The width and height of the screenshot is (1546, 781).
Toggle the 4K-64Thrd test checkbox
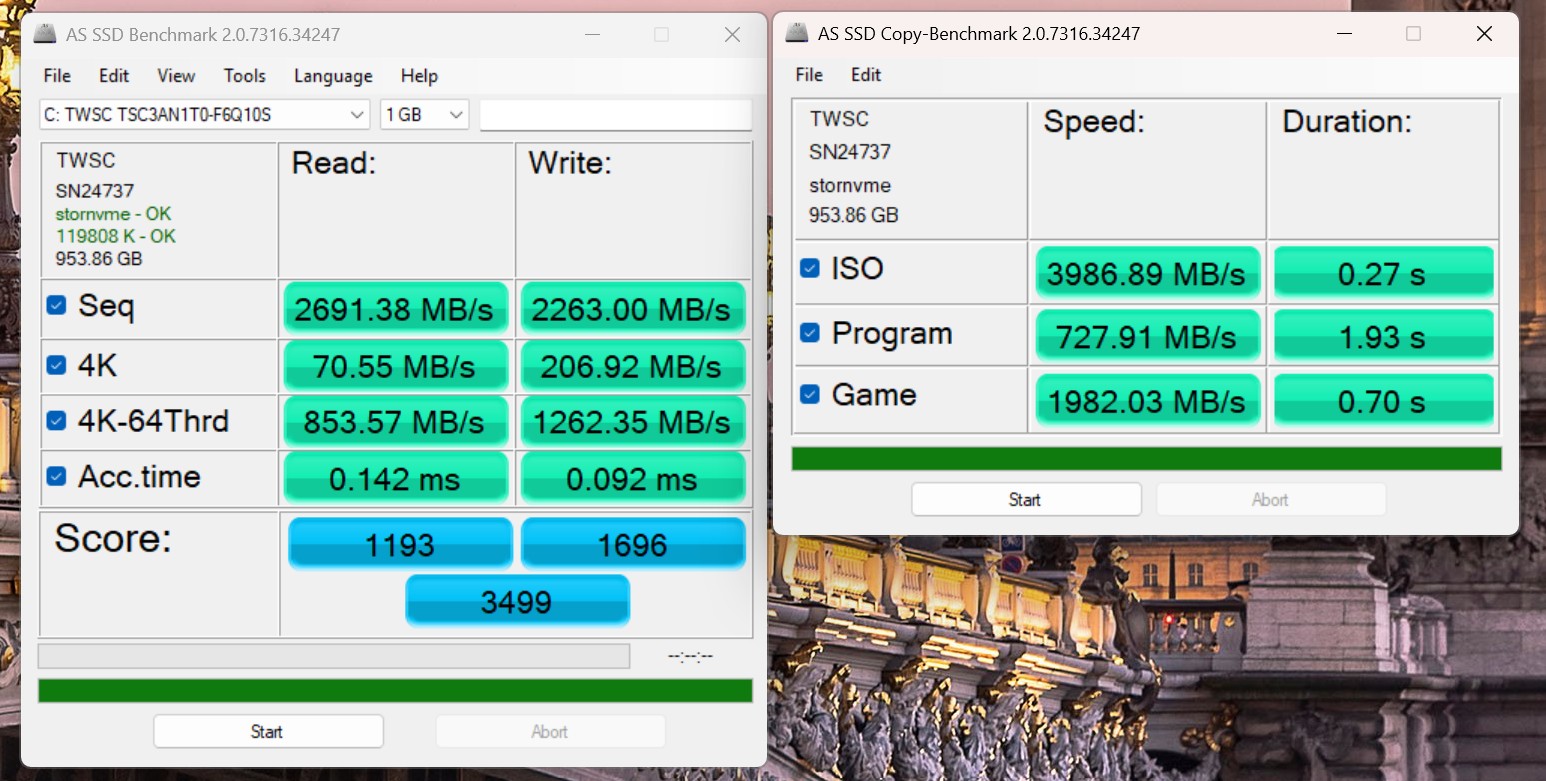click(x=57, y=421)
